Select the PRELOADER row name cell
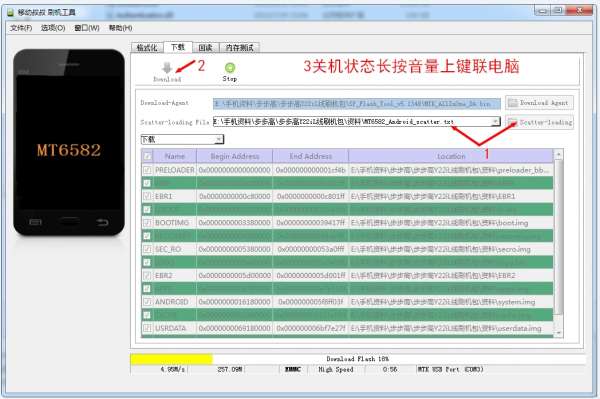This screenshot has width=600, height=399. tap(174, 170)
